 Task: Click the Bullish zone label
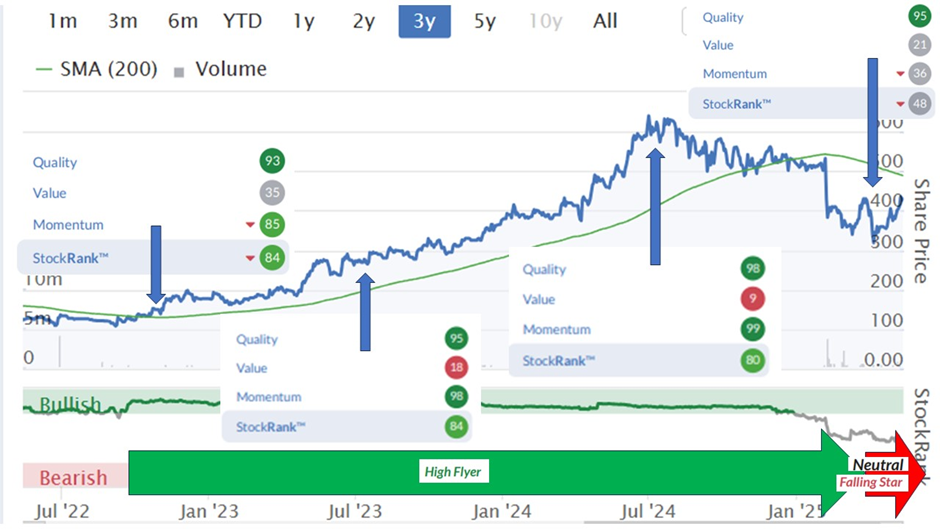point(70,405)
